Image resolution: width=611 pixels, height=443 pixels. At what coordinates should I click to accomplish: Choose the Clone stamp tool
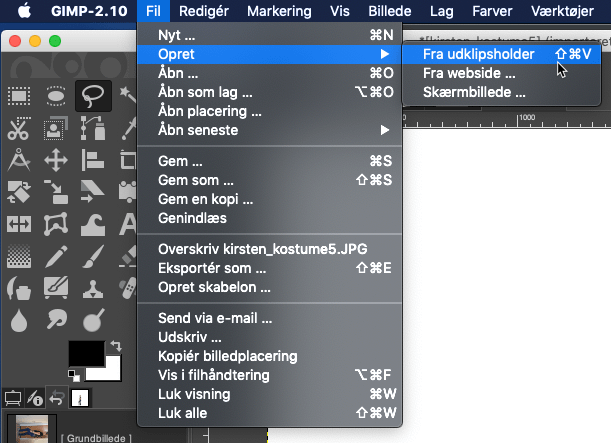tap(93, 288)
